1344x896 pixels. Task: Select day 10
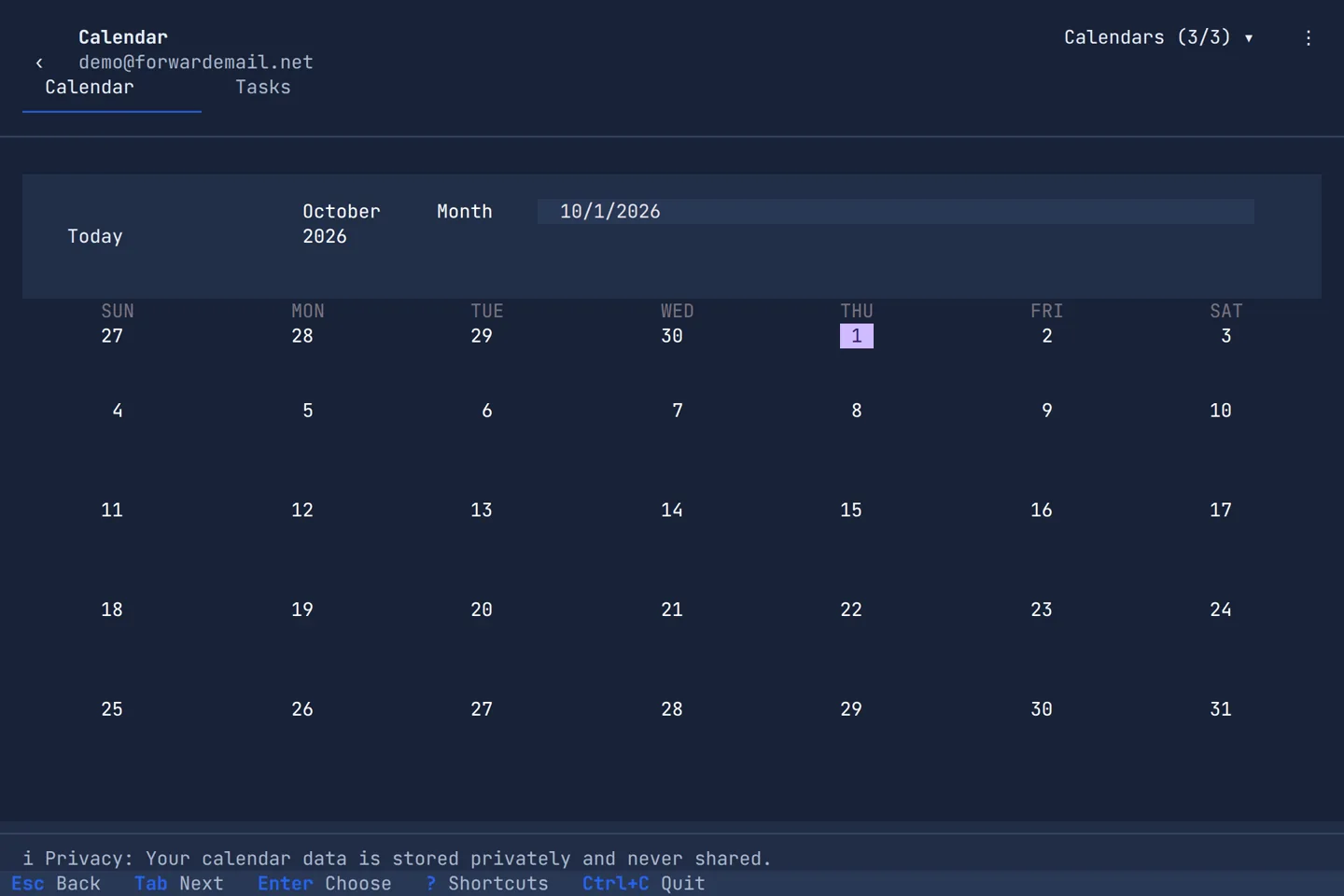[1221, 411]
